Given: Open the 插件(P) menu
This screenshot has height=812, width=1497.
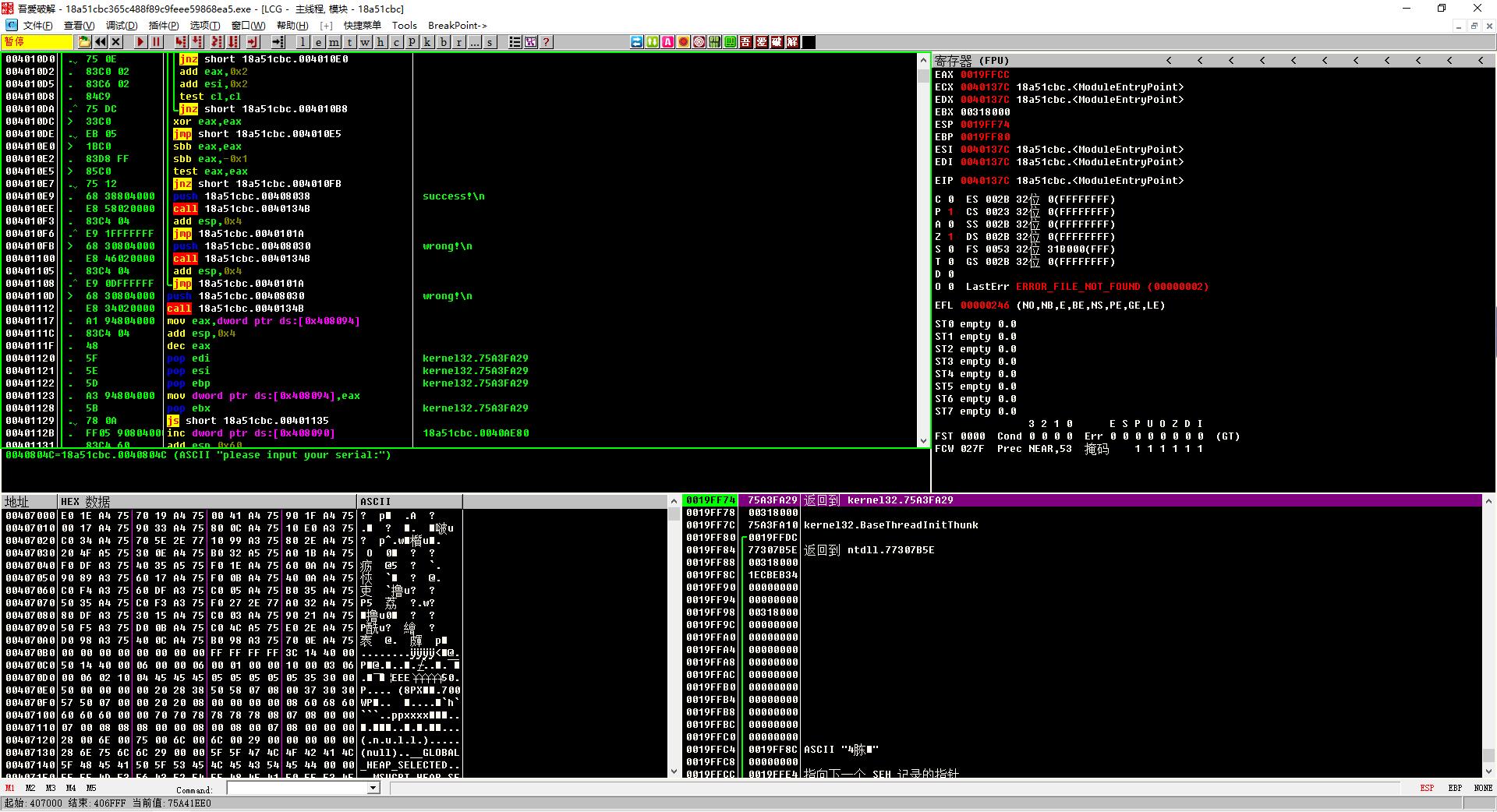Looking at the screenshot, I should coord(163,26).
